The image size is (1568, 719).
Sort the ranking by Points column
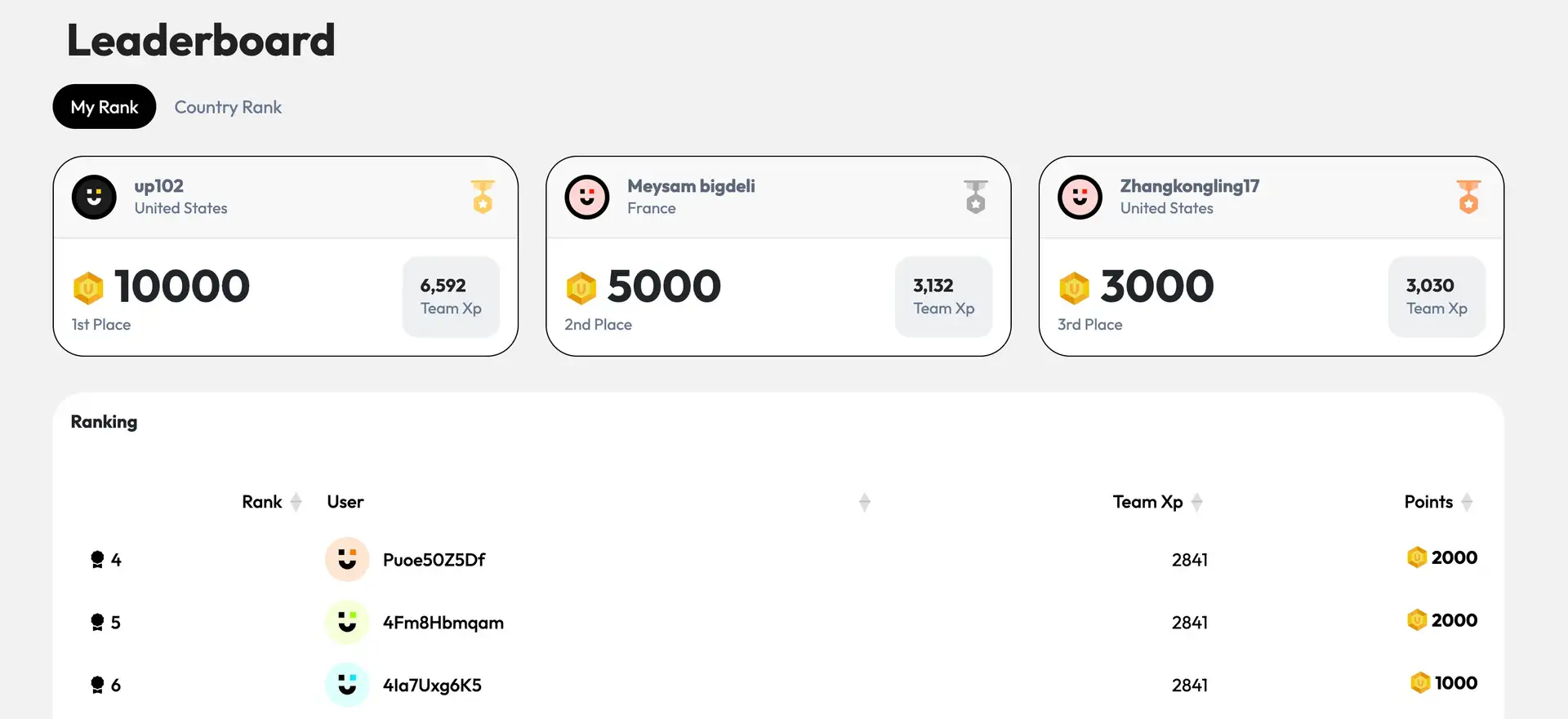coord(1467,502)
